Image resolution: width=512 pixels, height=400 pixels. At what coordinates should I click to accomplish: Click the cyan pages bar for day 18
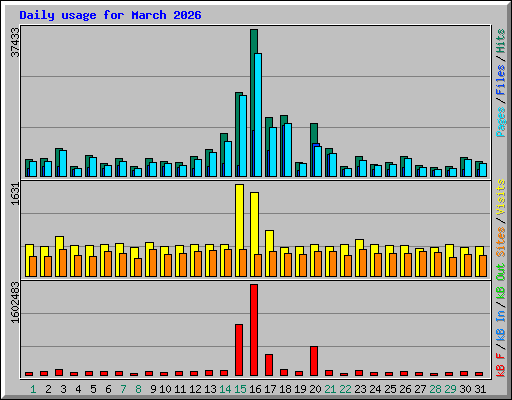pyautogui.click(x=288, y=150)
